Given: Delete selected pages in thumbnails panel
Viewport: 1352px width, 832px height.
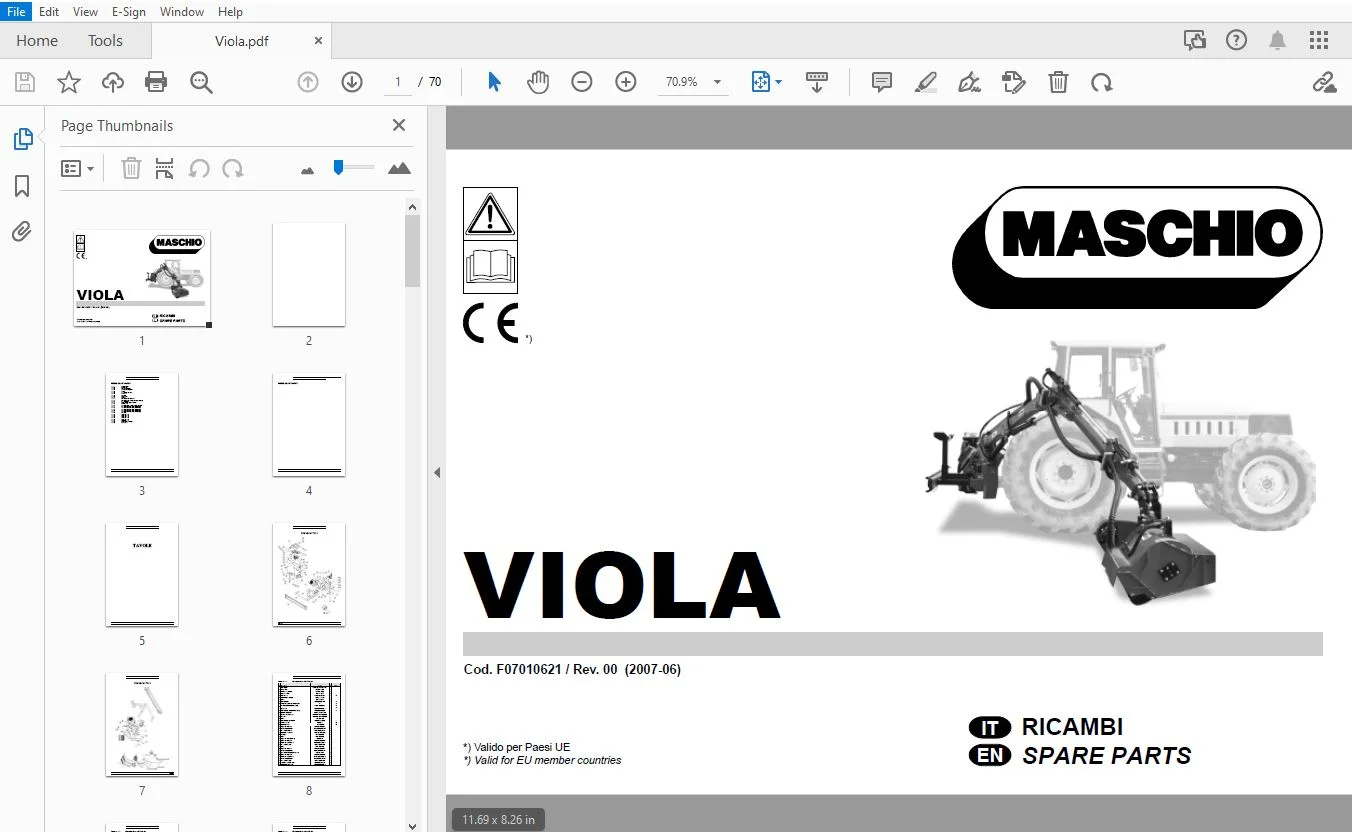Looking at the screenshot, I should click(x=131, y=169).
